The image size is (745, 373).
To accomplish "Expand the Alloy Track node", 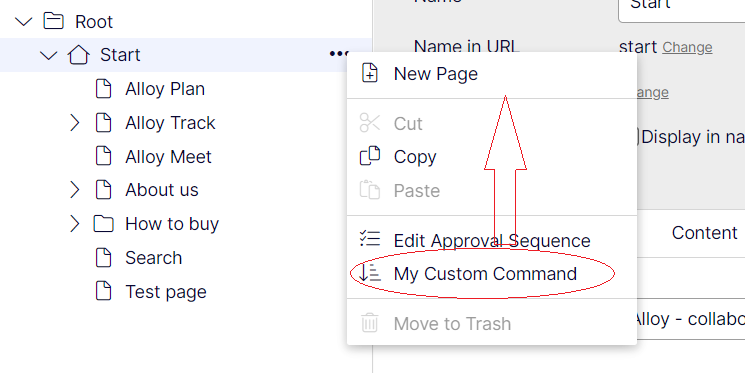I will click(x=75, y=123).
